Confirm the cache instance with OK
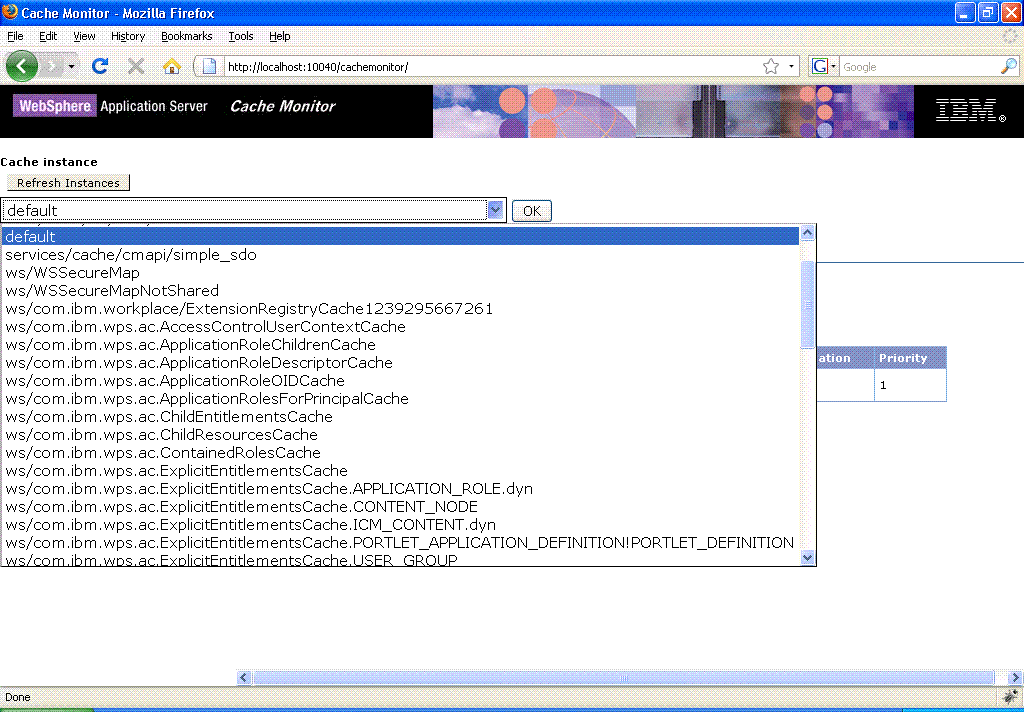The image size is (1024, 712). tap(532, 211)
